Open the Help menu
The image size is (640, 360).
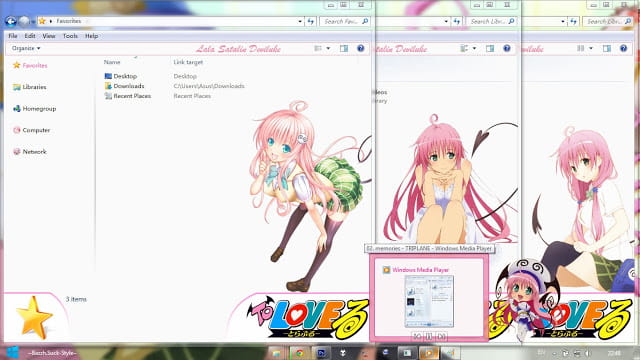(91, 36)
